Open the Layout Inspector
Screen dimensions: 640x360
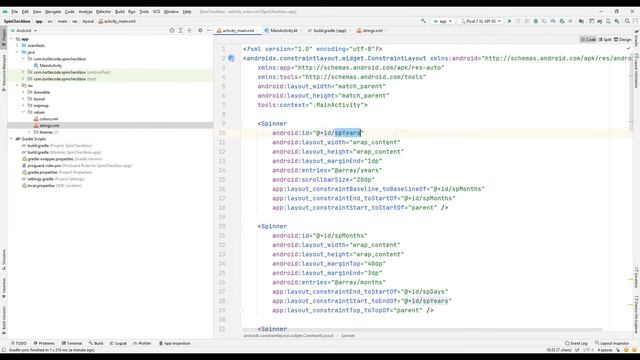(x=612, y=343)
